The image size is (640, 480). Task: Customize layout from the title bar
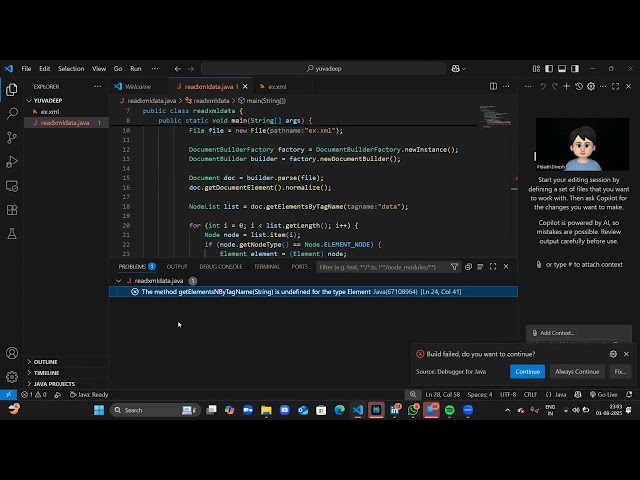[x=536, y=69]
